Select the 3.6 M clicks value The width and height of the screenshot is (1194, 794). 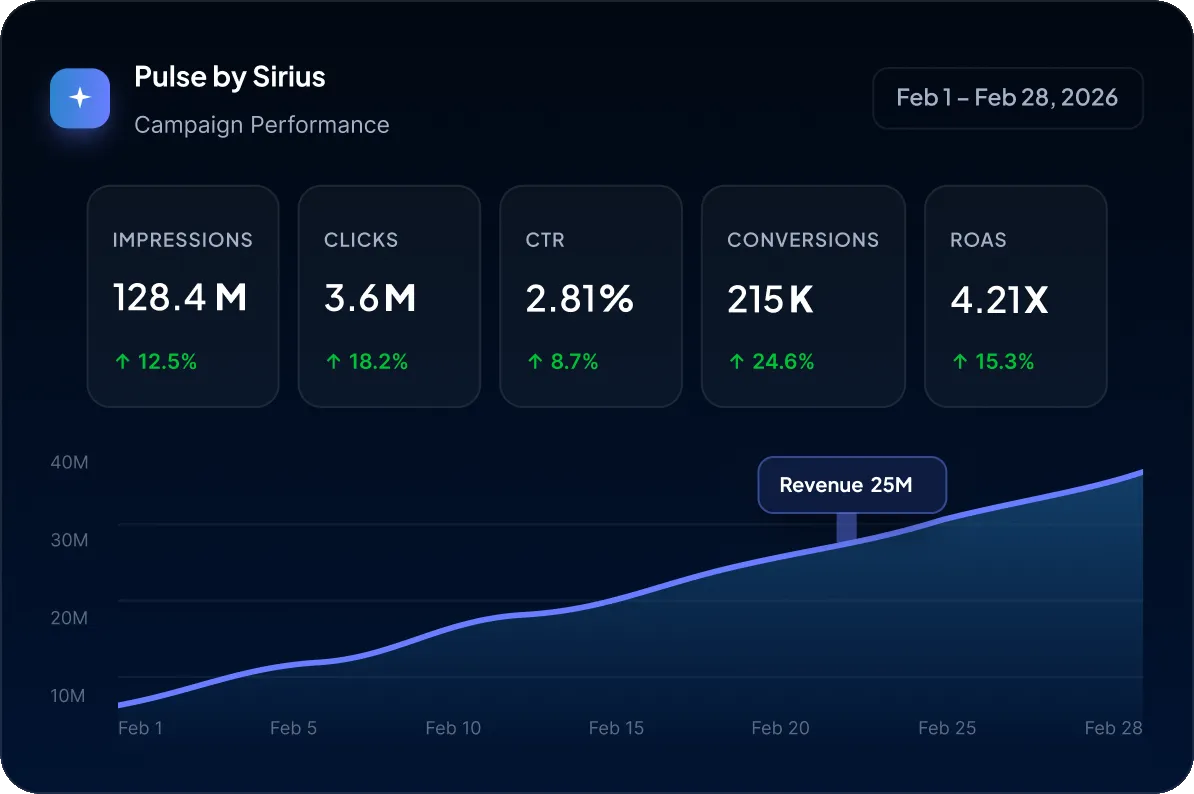click(370, 298)
